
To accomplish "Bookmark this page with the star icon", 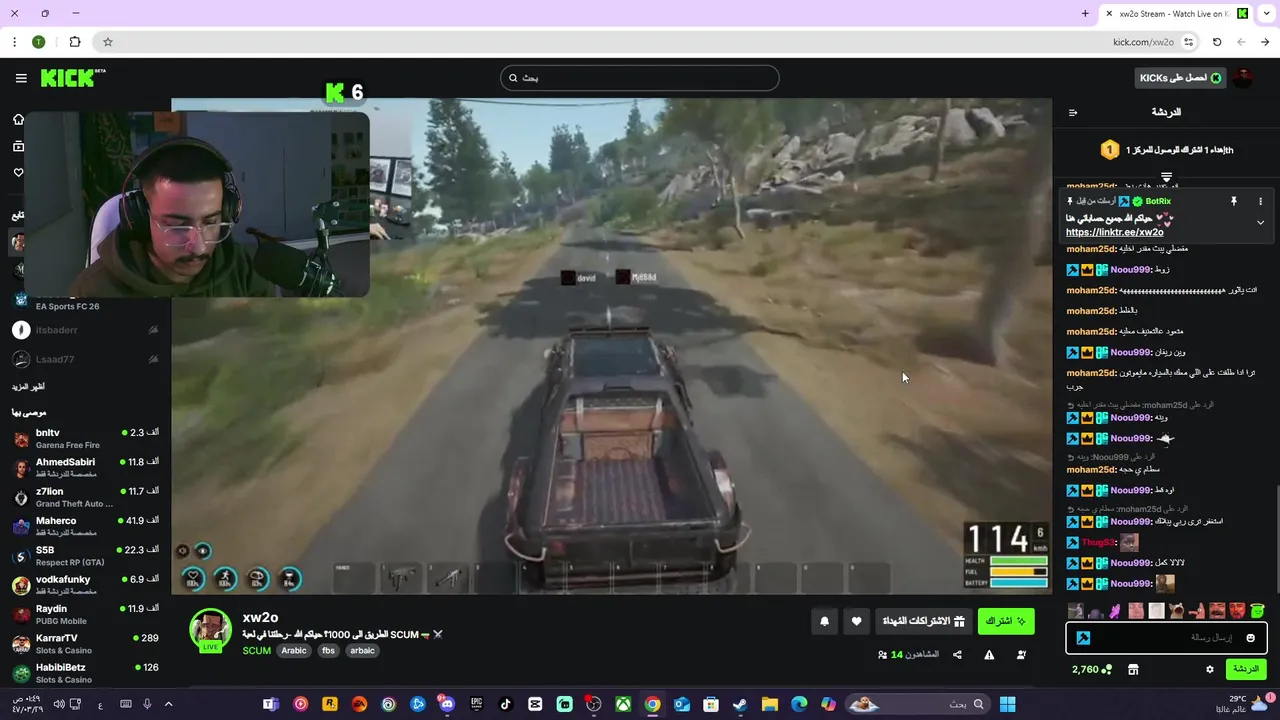I will (108, 42).
